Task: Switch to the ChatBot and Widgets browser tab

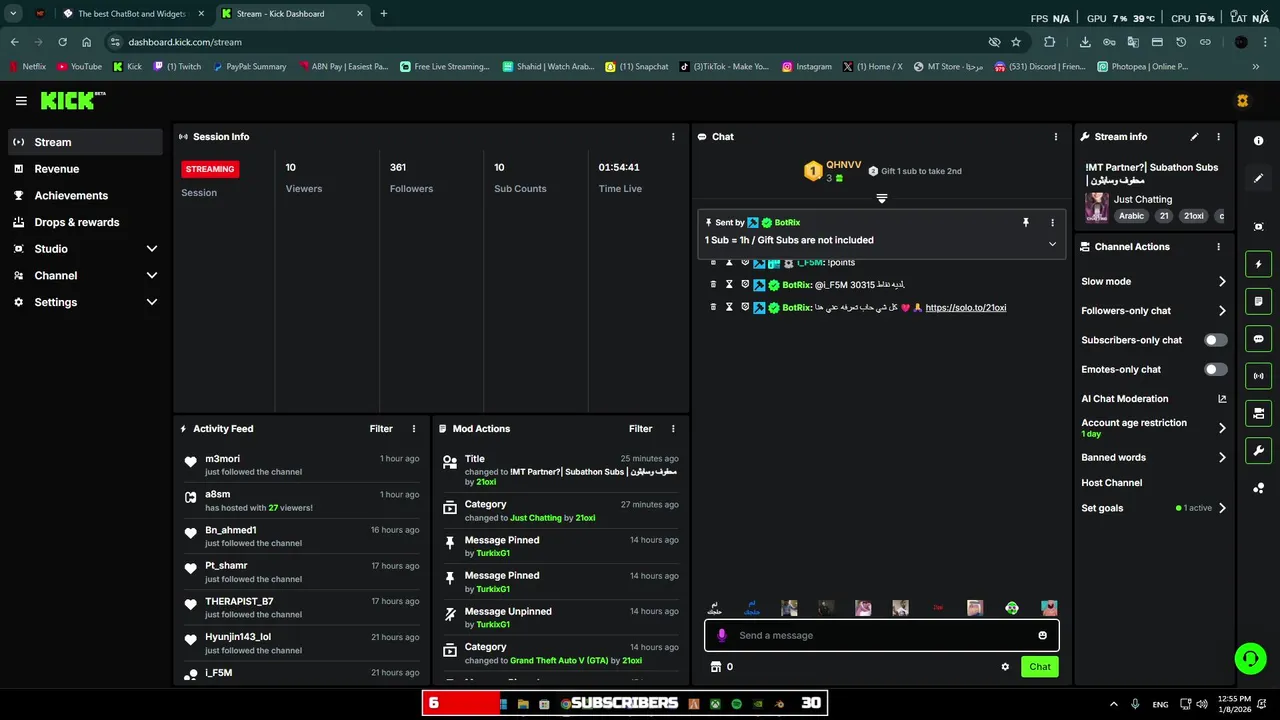Action: point(131,14)
